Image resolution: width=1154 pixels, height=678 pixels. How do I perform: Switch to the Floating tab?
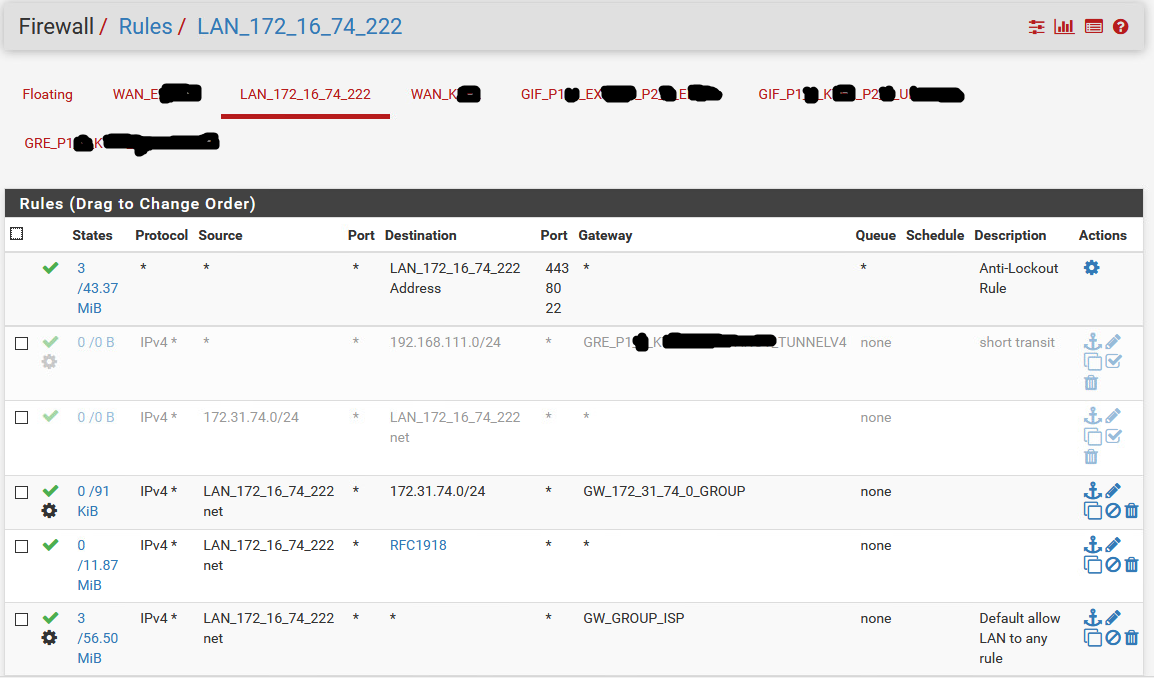click(48, 94)
